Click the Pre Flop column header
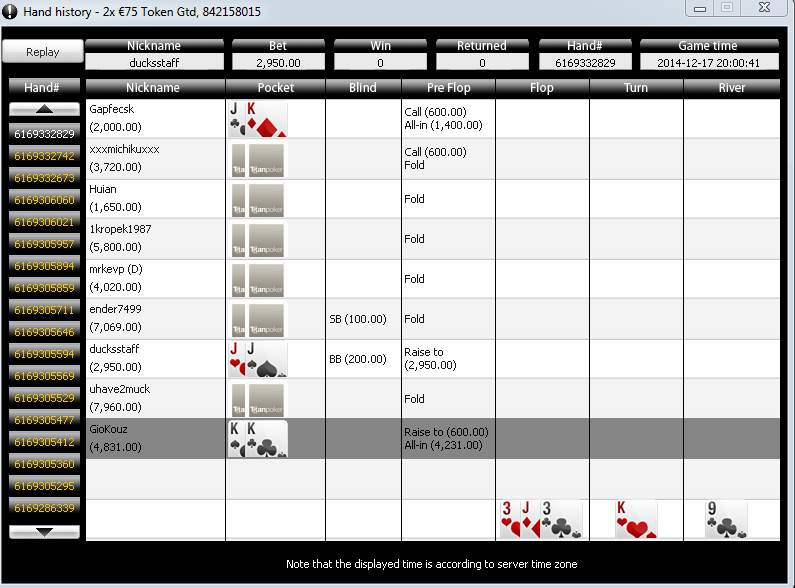The width and height of the screenshot is (795, 588). pos(448,88)
